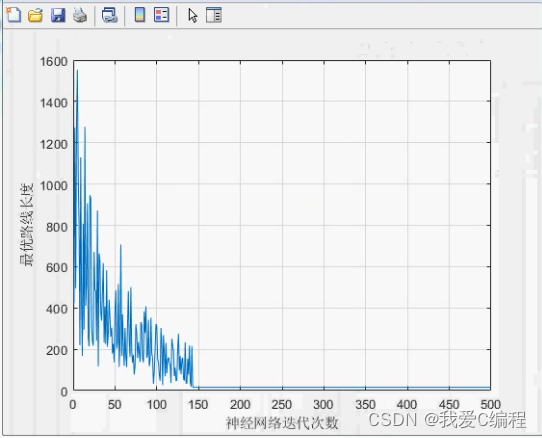The height and width of the screenshot is (438, 542).
Task: Click the flat blue line near iteration 300
Action: [324, 388]
